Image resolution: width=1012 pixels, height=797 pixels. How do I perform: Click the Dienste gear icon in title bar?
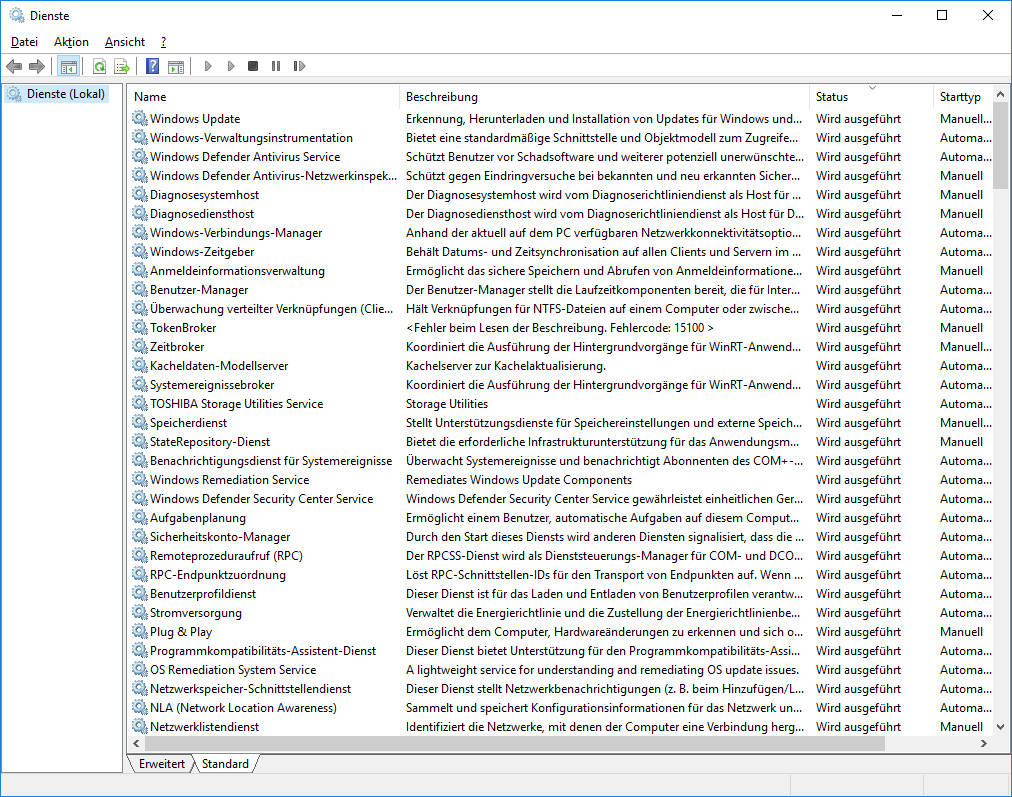pyautogui.click(x=17, y=15)
